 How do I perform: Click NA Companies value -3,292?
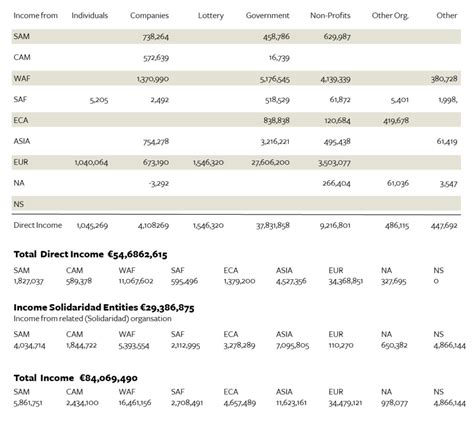tap(159, 183)
